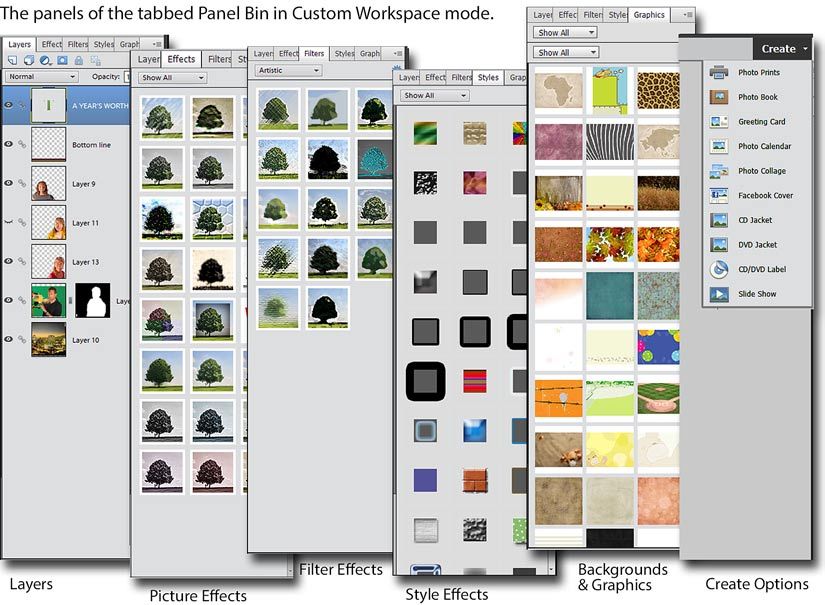Add a layer mask with mask icon
This screenshot has height=605, width=825.
pyautogui.click(x=62, y=60)
